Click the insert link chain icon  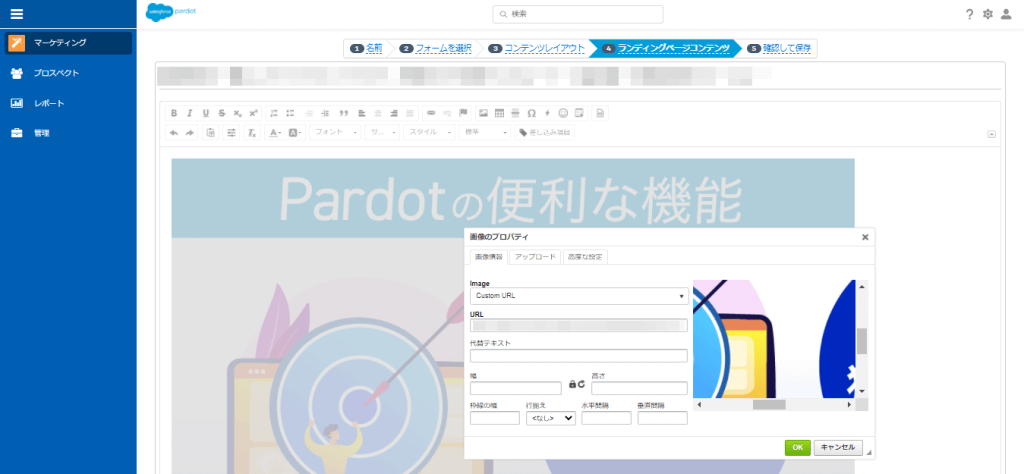click(x=431, y=113)
